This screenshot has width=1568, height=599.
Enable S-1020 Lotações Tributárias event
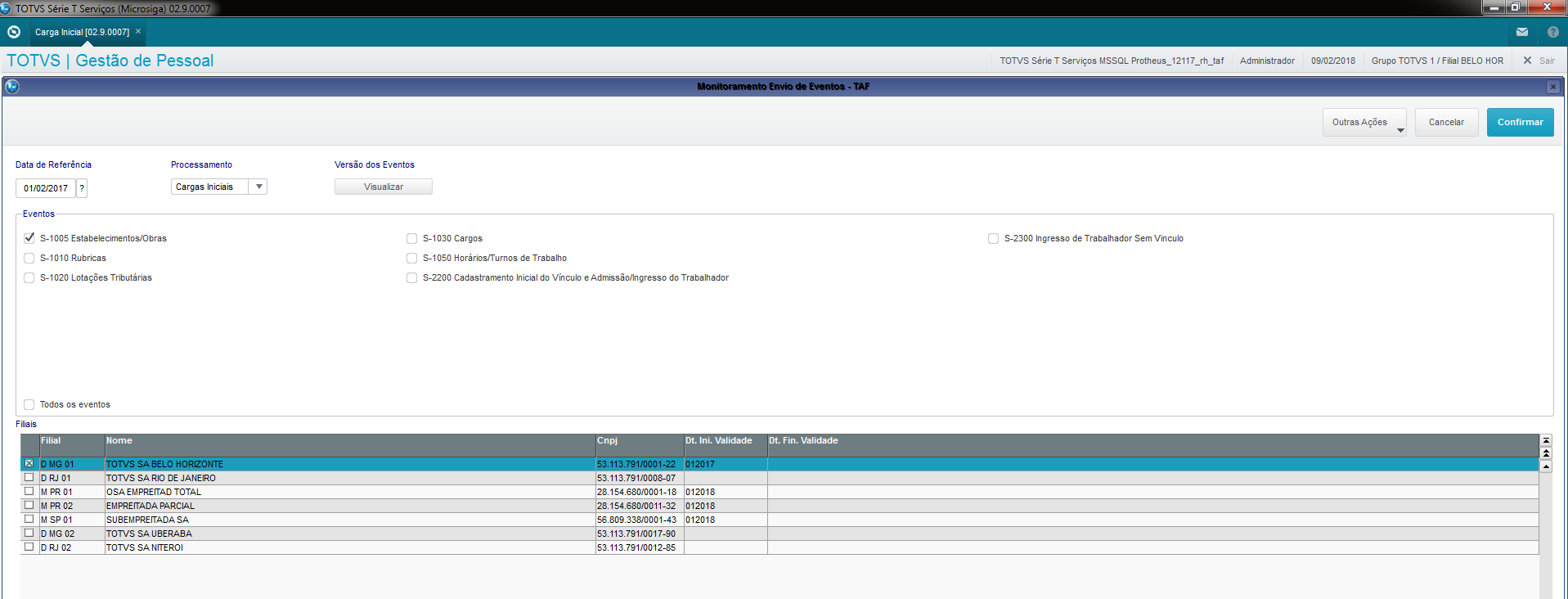[29, 277]
